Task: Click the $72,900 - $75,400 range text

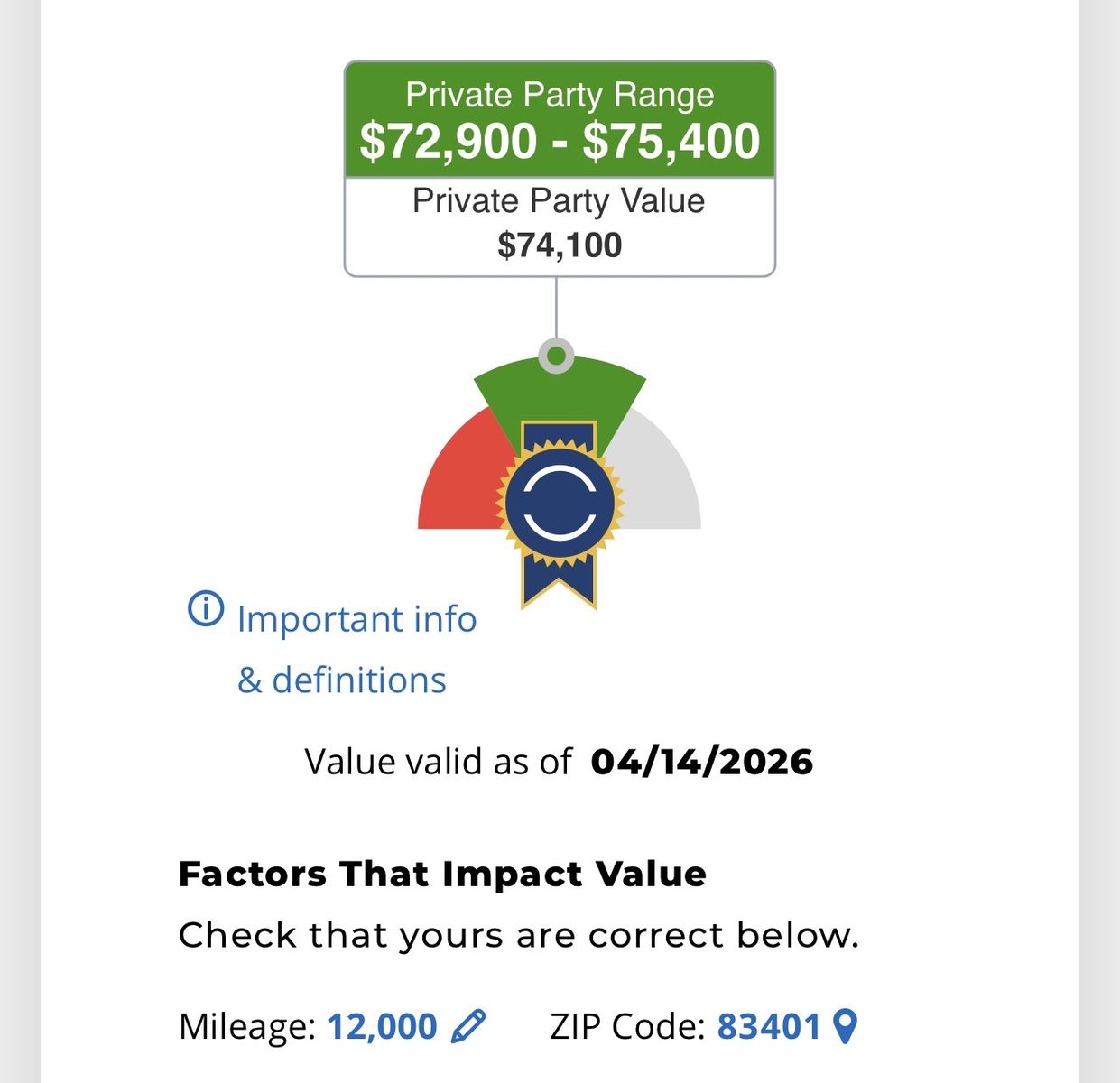Action: click(x=560, y=142)
